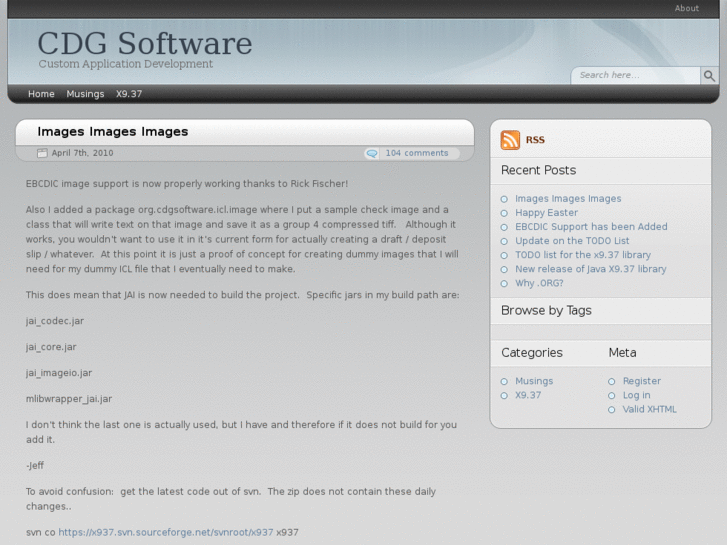The width and height of the screenshot is (727, 545).
Task: Open the x937 sourceforge svn URL
Action: pyautogui.click(x=166, y=532)
